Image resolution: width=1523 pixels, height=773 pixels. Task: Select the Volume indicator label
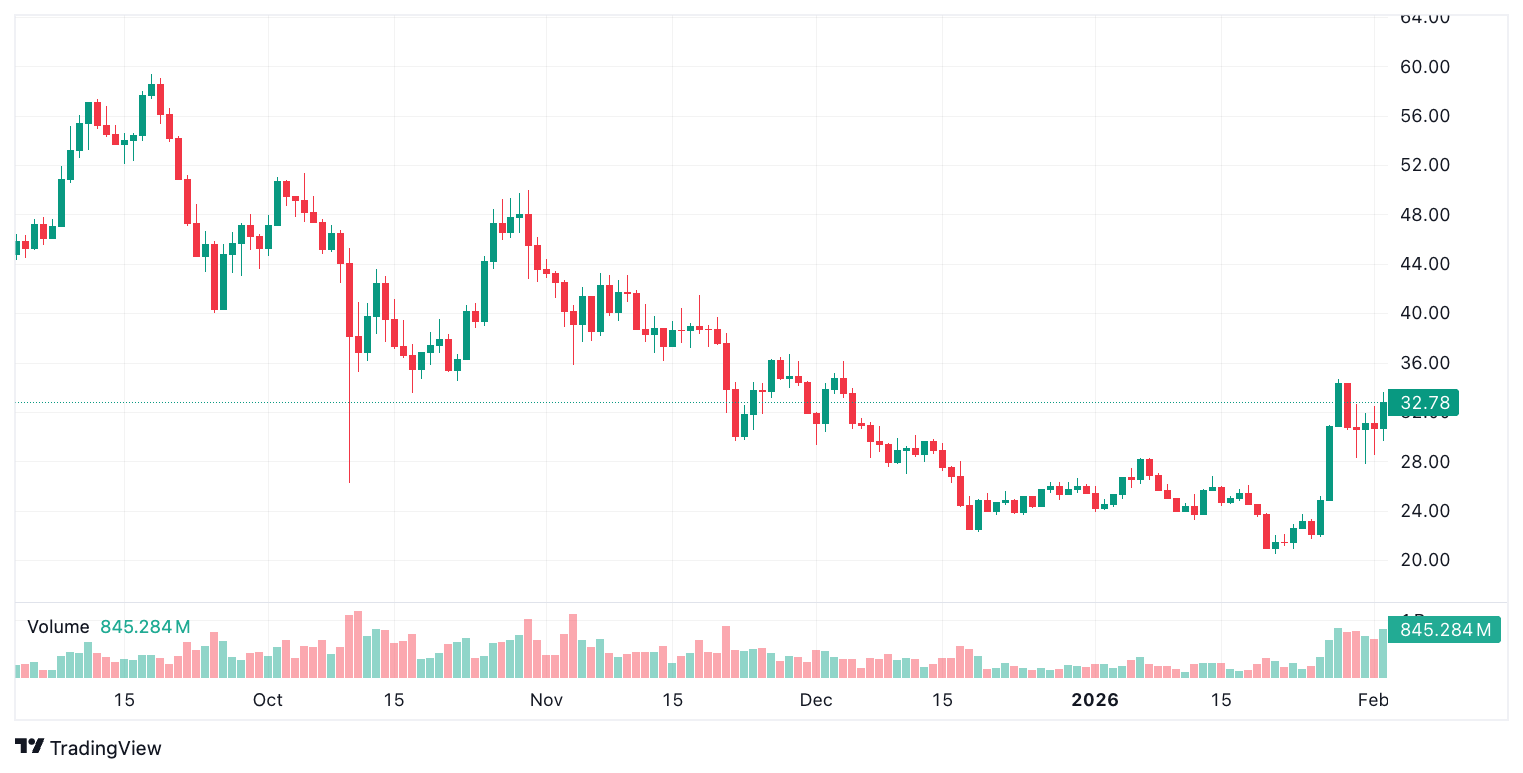click(x=58, y=627)
